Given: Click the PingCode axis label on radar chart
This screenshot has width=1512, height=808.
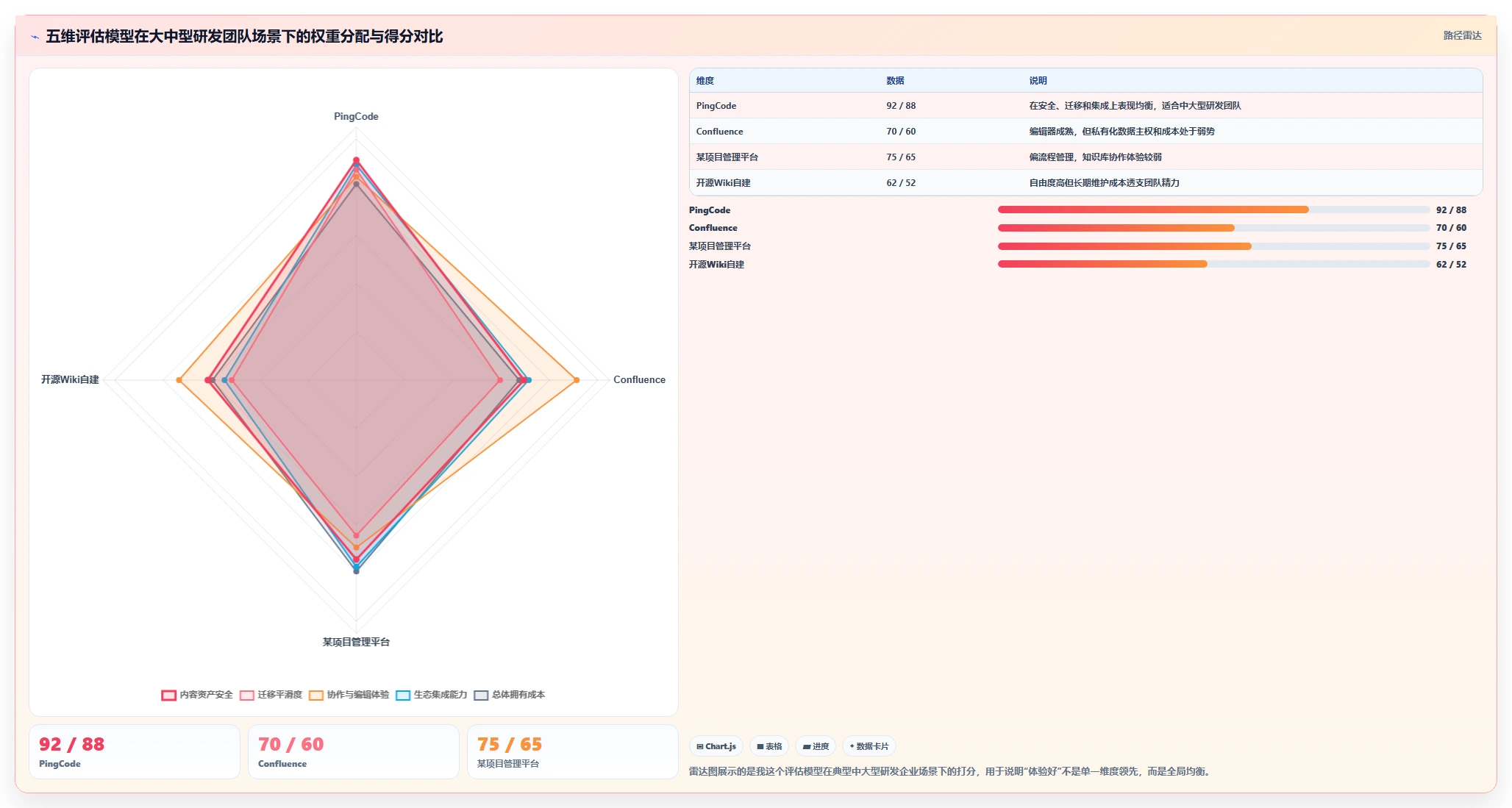Looking at the screenshot, I should tap(356, 116).
